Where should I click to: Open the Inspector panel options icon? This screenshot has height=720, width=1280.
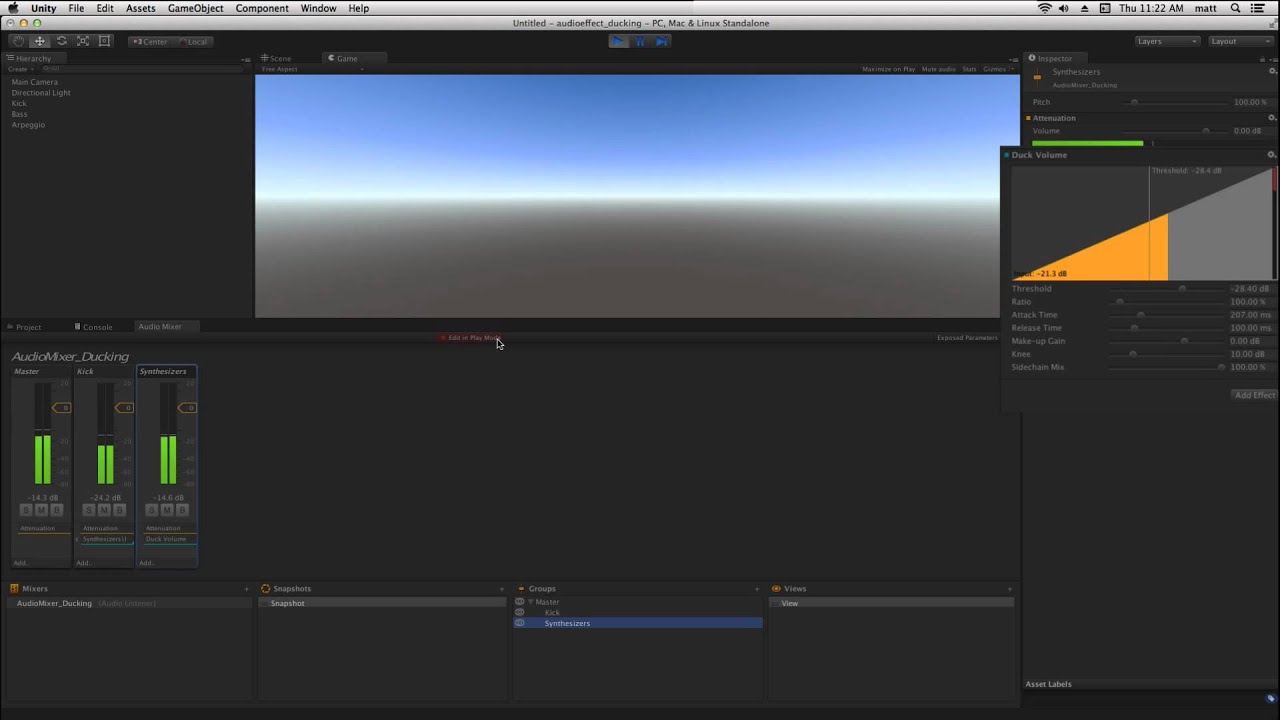[1272, 58]
